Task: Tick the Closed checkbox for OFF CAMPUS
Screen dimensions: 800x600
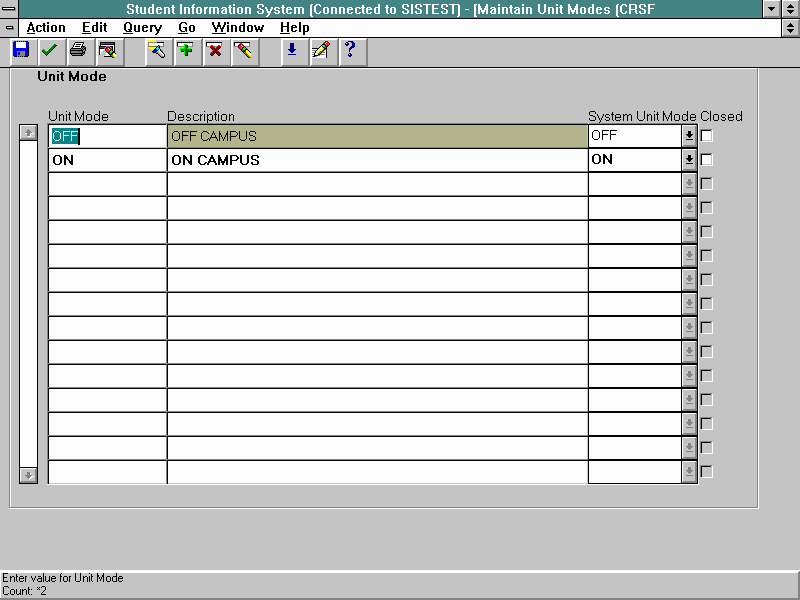Action: pos(707,135)
